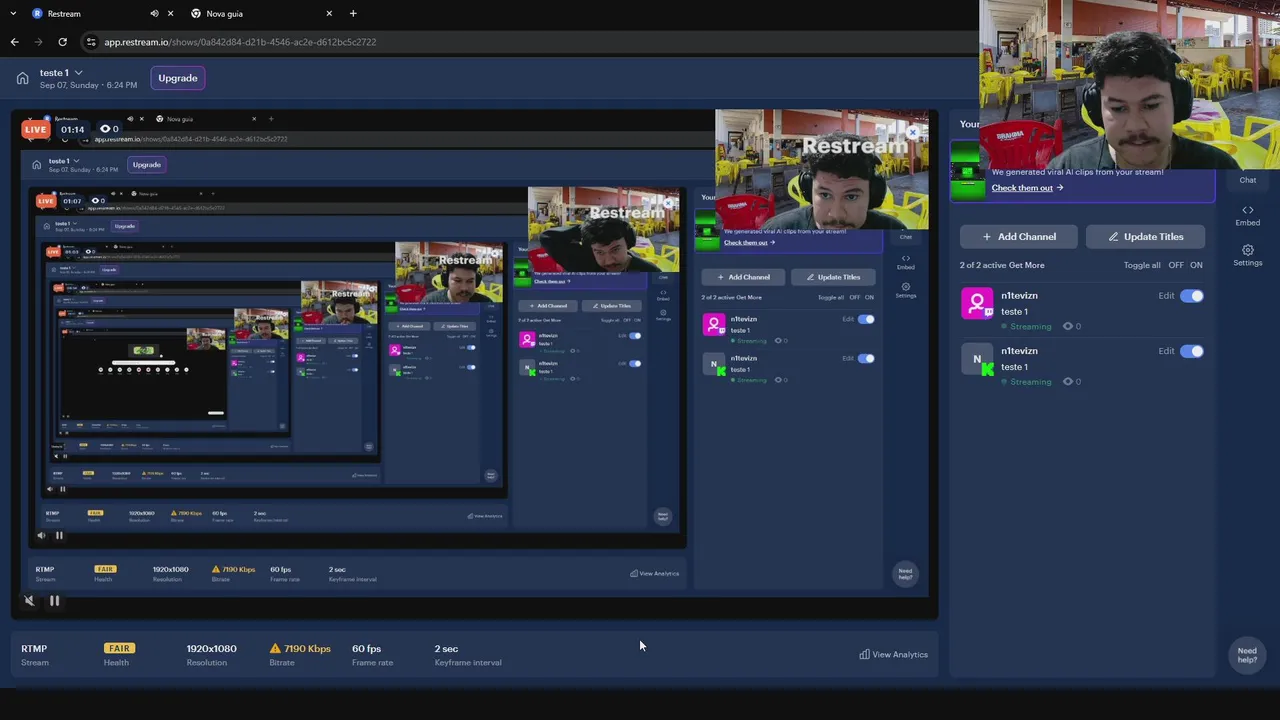1280x720 pixels.
Task: Click first channel viewer count eye
Action: tap(1068, 326)
